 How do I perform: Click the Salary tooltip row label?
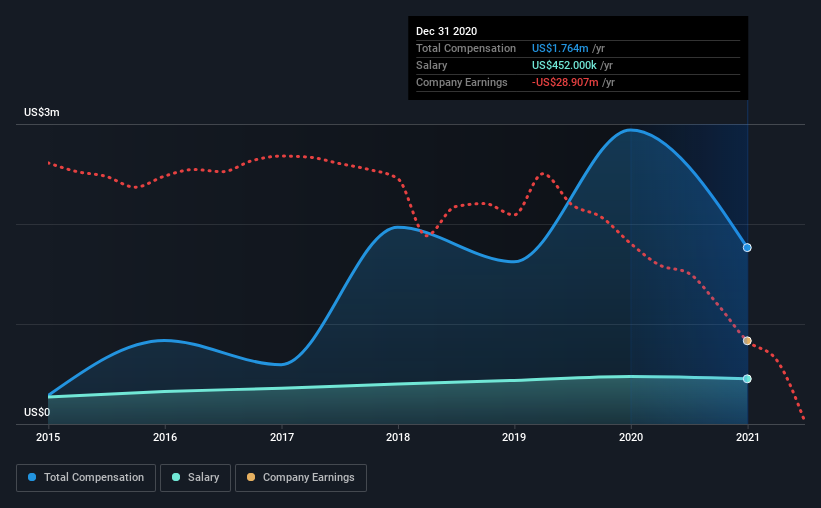[x=431, y=65]
